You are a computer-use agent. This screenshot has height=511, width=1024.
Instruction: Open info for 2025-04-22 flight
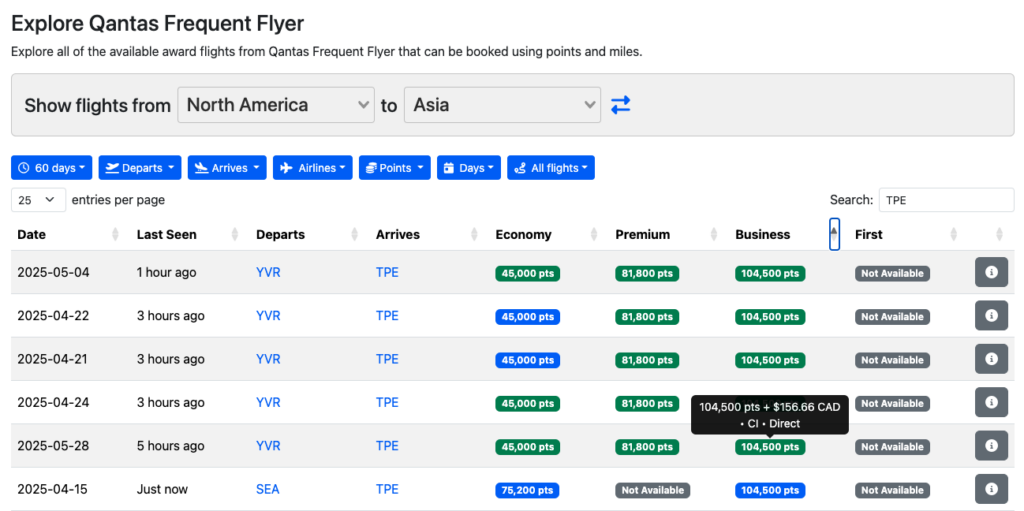point(991,316)
